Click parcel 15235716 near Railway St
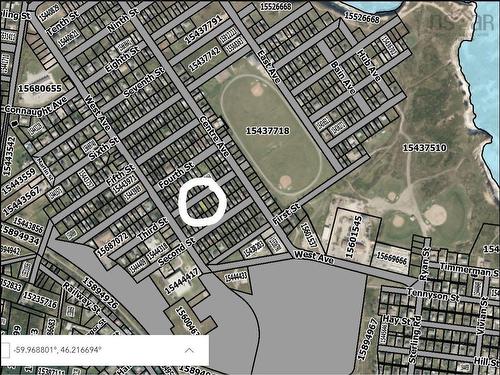Image resolution: width=500 pixels, height=375 pixels. coord(40,300)
